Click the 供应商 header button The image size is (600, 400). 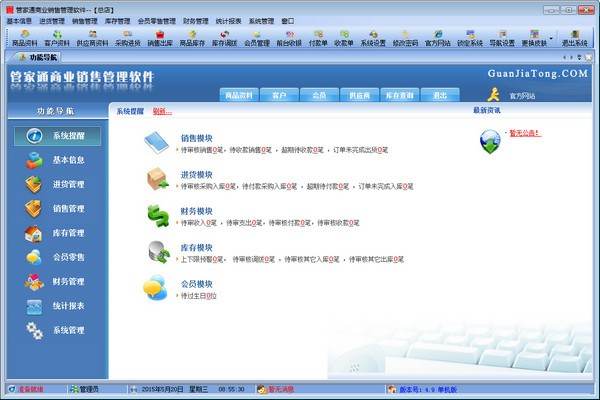(359, 95)
